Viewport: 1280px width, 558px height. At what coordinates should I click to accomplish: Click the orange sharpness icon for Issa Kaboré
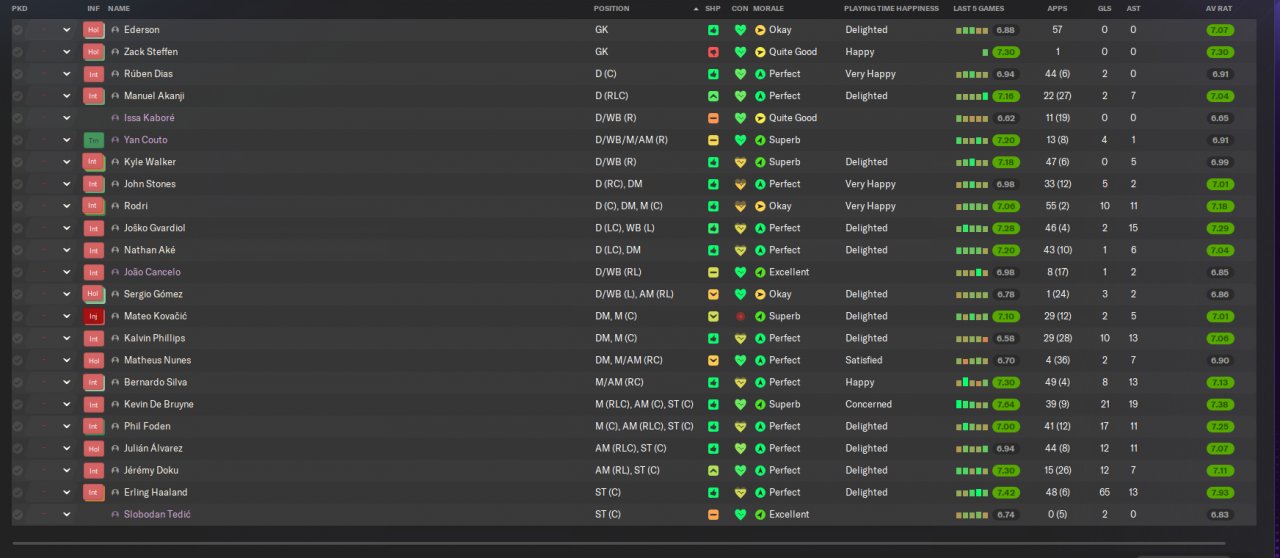[x=713, y=118]
